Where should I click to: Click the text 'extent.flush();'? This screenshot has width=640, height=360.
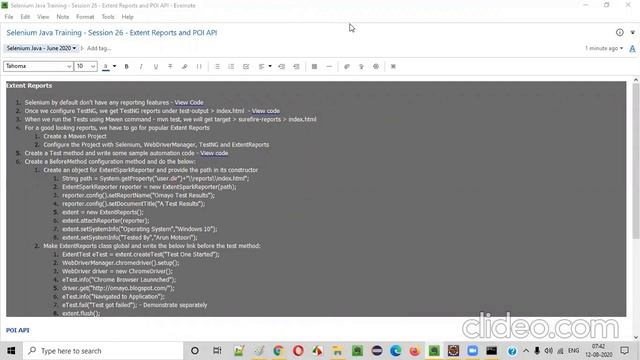click(x=81, y=313)
